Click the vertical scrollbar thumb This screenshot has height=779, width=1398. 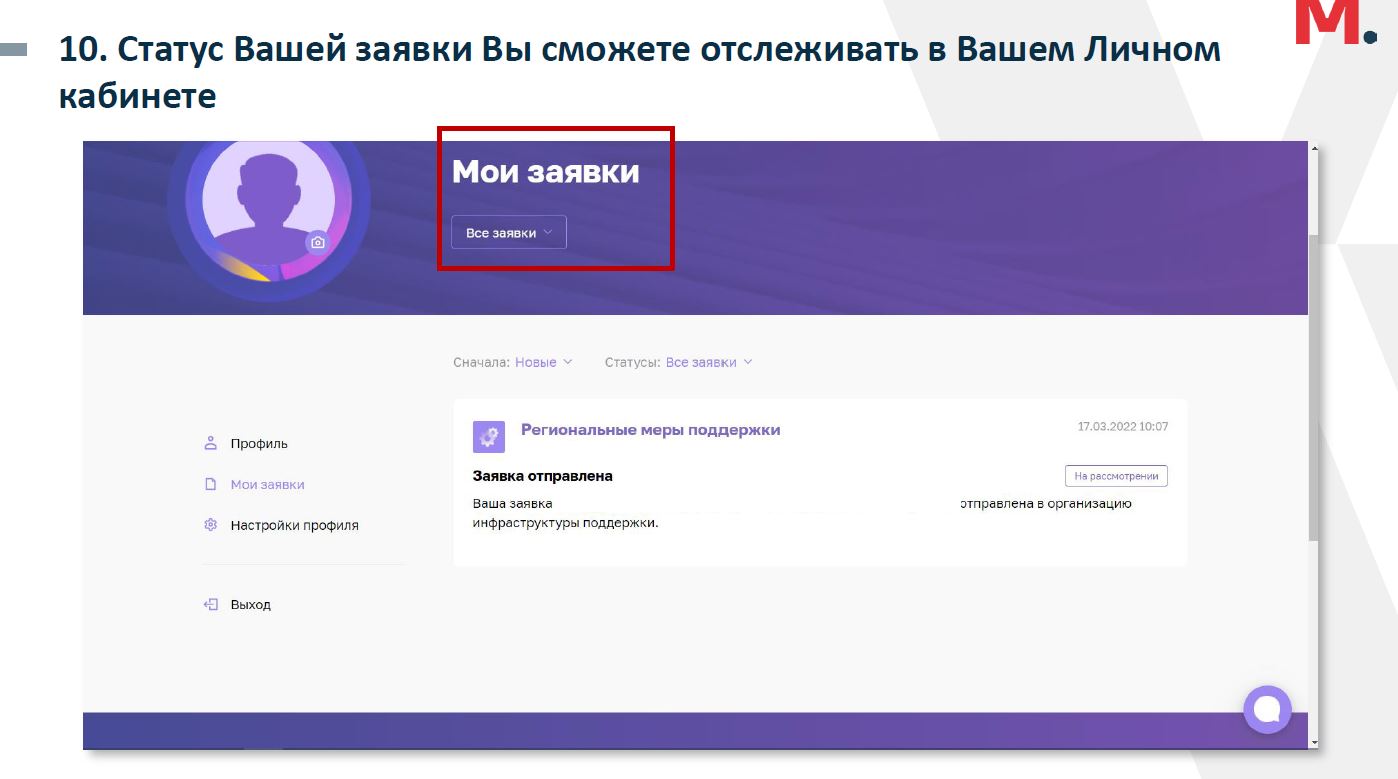pyautogui.click(x=1313, y=390)
